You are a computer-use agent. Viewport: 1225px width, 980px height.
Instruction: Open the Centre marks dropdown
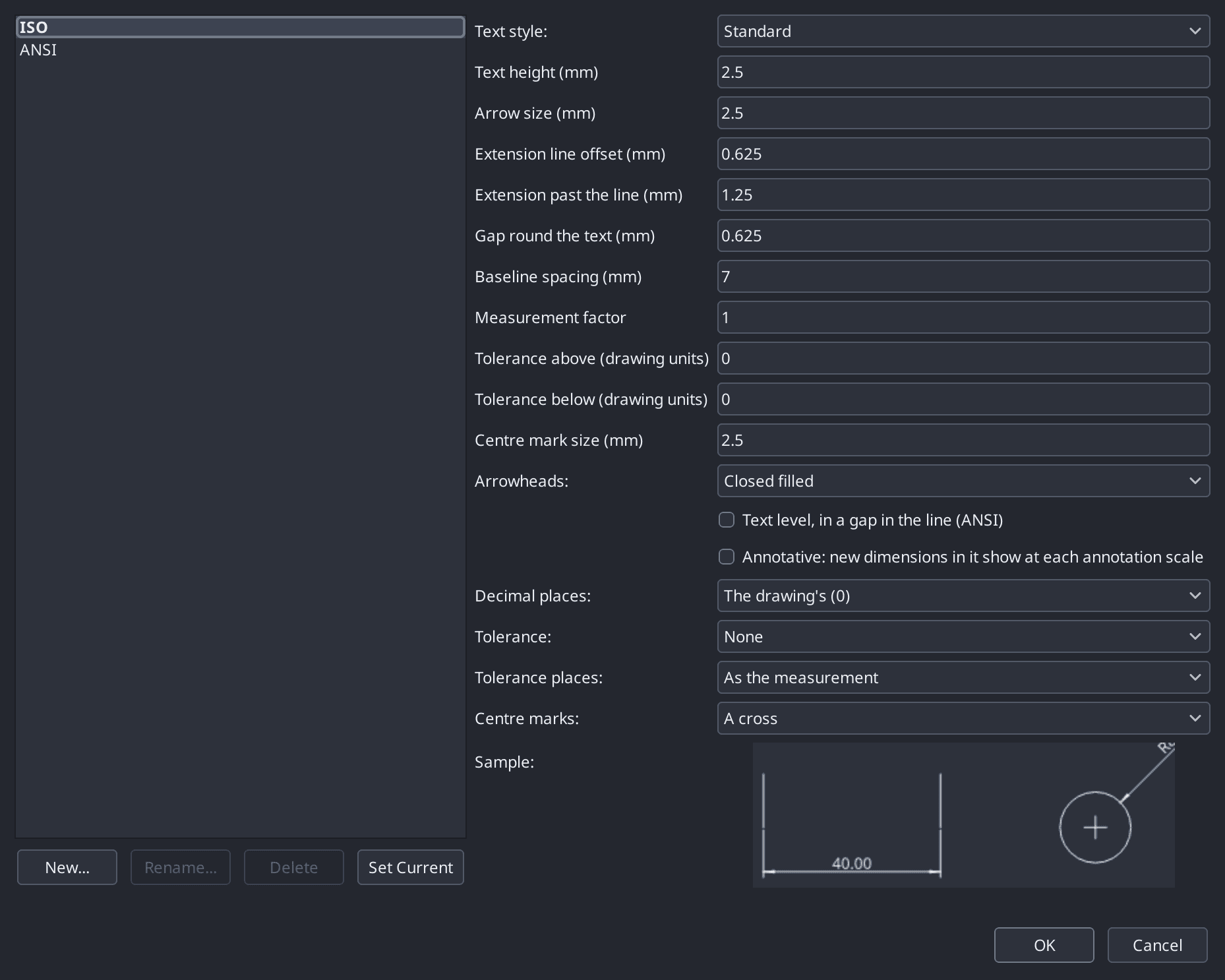[963, 718]
